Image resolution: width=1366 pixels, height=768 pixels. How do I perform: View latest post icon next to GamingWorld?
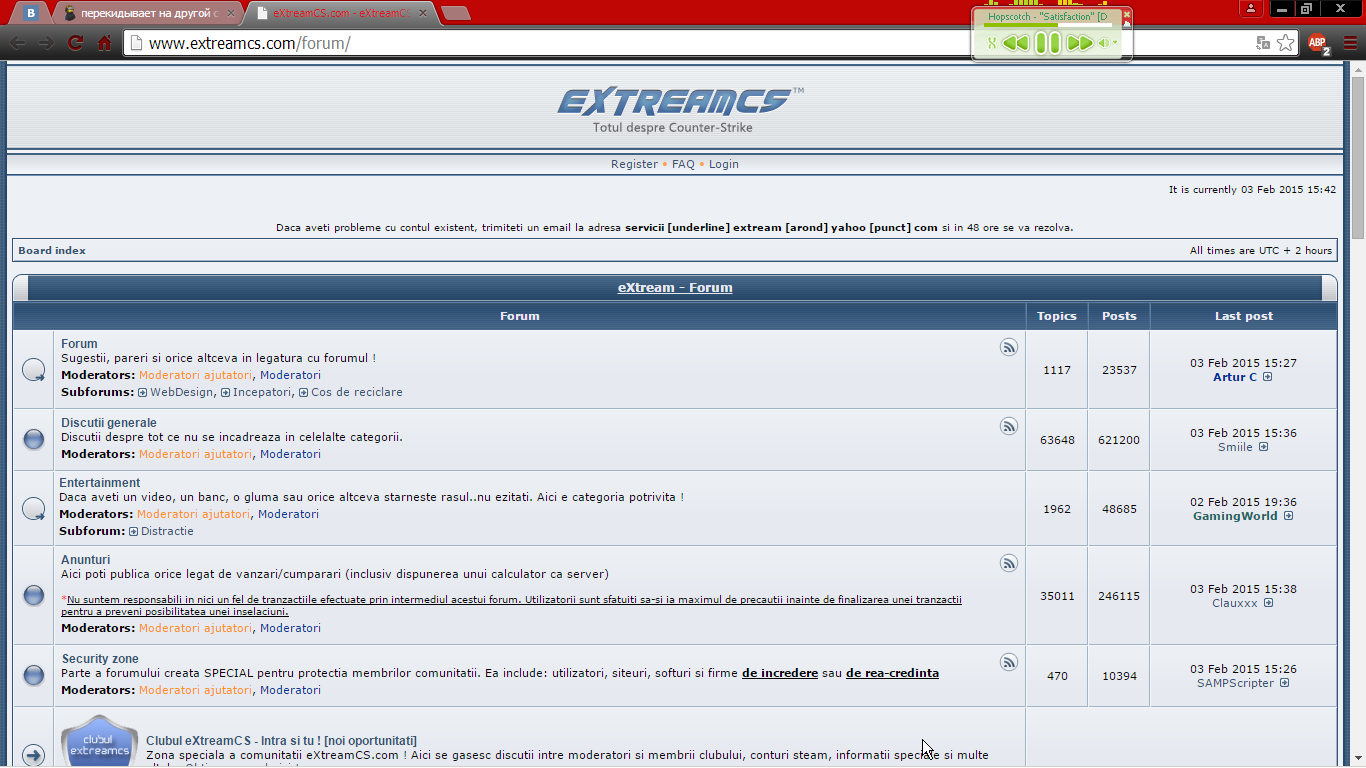point(1288,516)
